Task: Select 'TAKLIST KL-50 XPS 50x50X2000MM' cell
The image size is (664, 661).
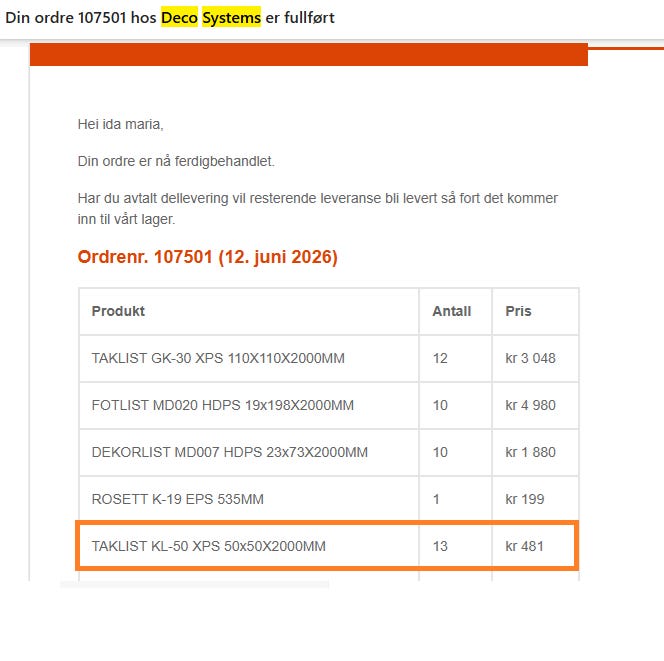Action: pyautogui.click(x=249, y=546)
